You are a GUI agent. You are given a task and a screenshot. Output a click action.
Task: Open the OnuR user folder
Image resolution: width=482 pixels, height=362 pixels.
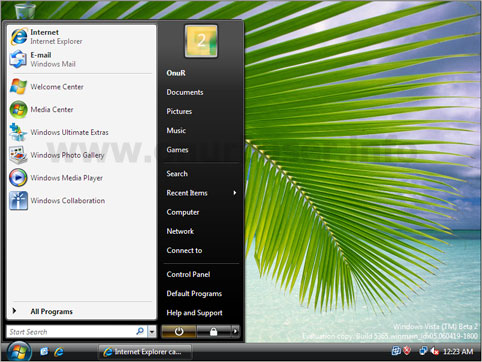176,73
